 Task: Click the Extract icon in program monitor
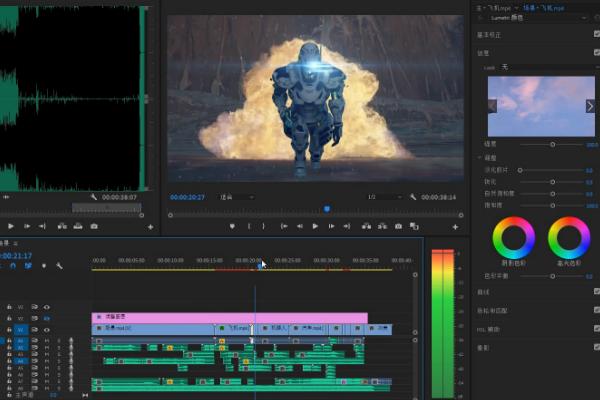[x=382, y=226]
